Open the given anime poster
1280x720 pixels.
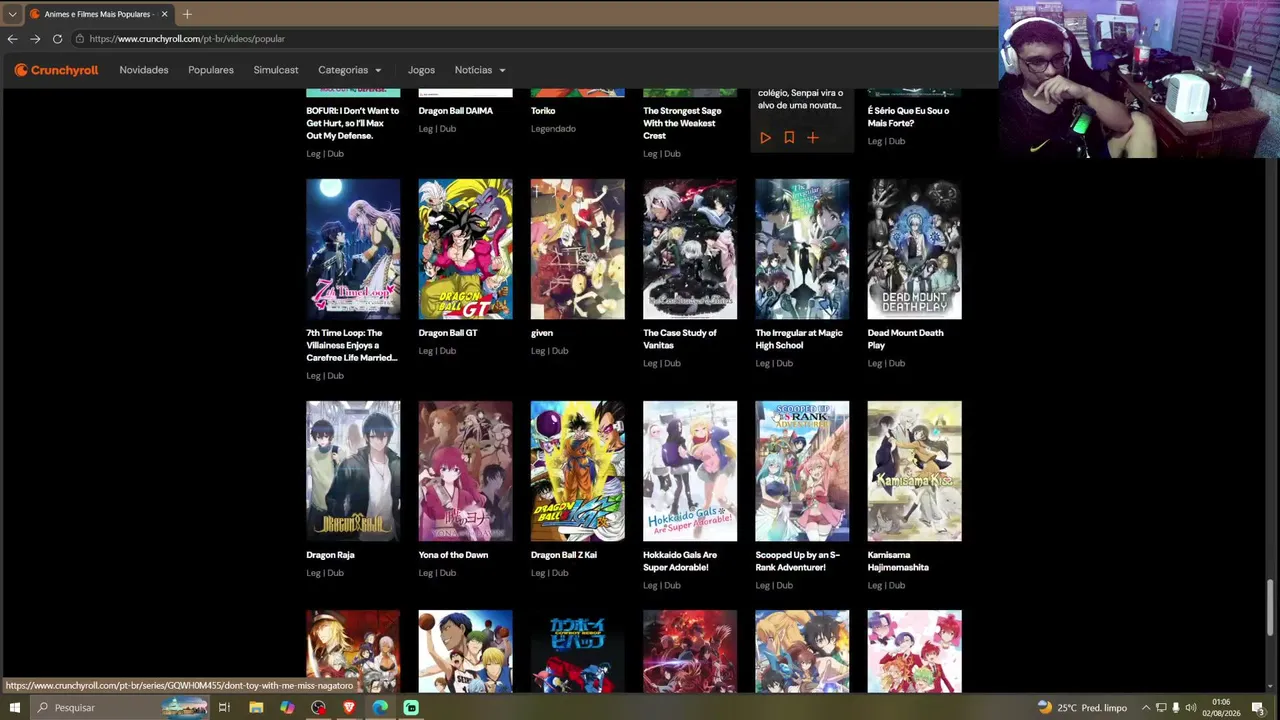[x=577, y=249]
